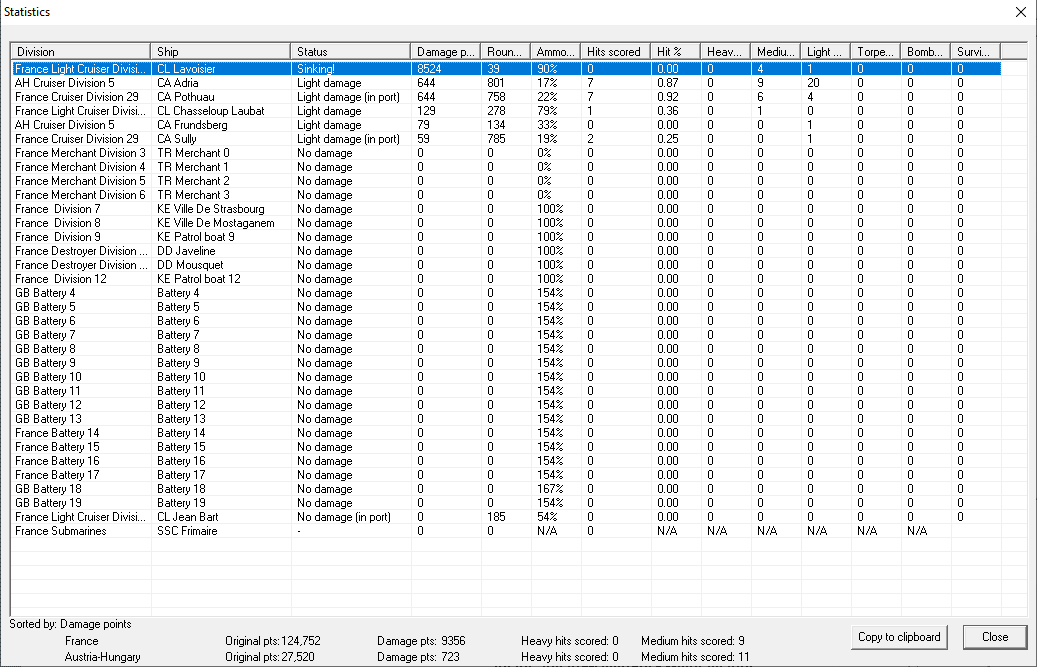Viewport: 1037px width, 667px height.
Task: Click the 167% ammo value
Action: 550,489
